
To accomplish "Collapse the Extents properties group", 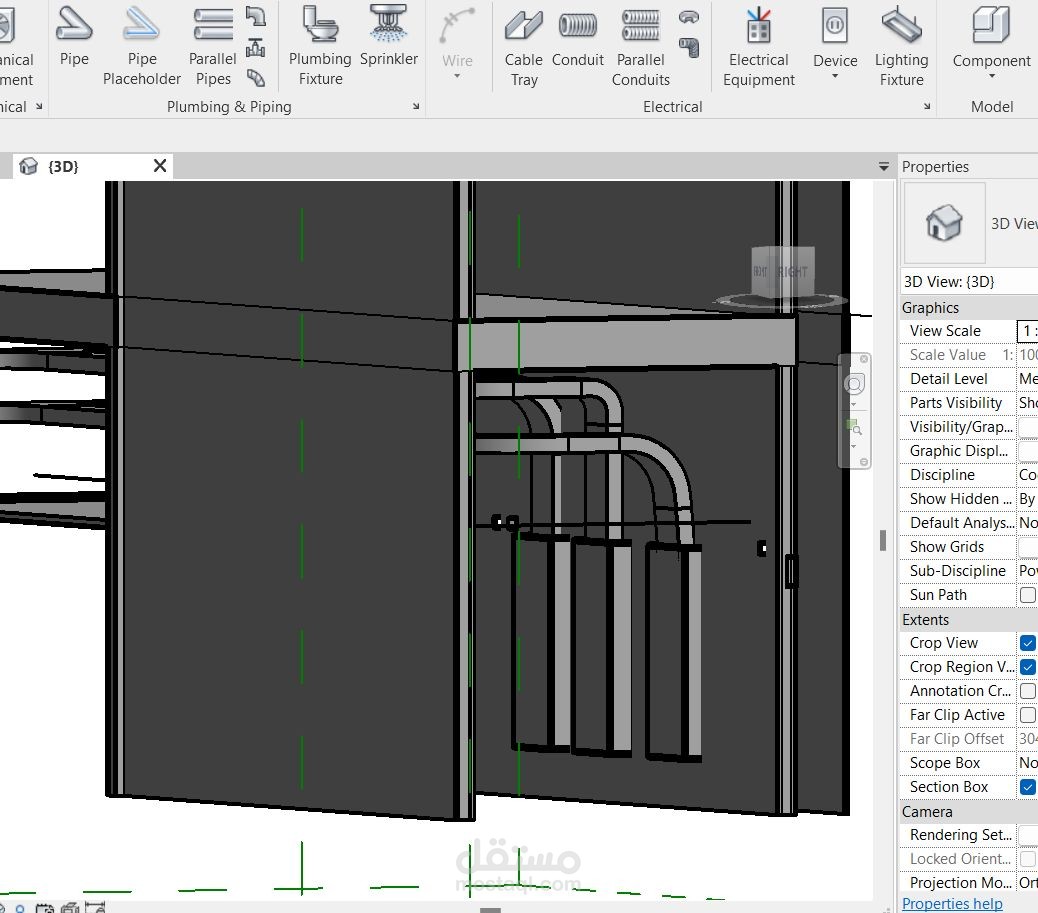I will (x=925, y=620).
